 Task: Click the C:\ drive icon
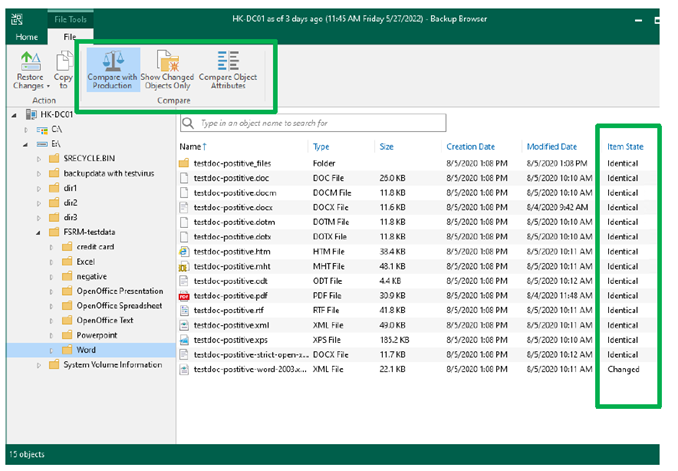click(42, 130)
